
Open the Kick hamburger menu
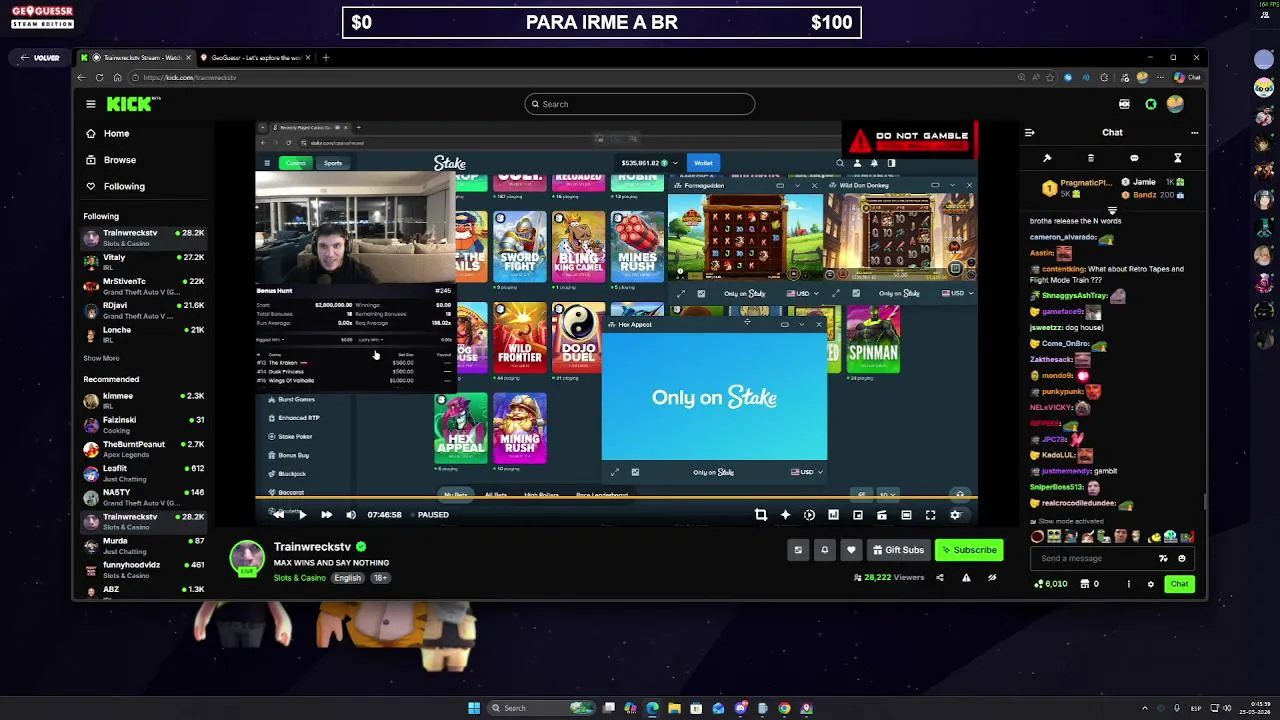(90, 104)
